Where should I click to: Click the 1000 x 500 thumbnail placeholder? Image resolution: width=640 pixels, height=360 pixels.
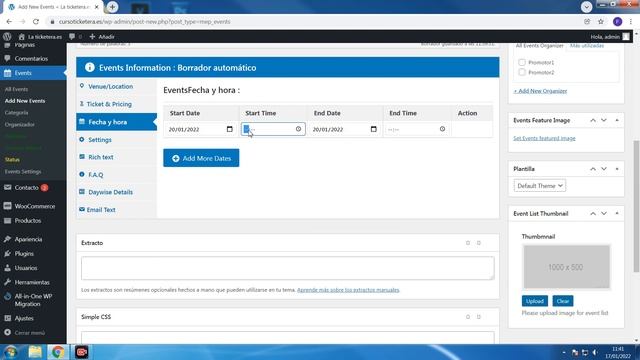coord(566,267)
